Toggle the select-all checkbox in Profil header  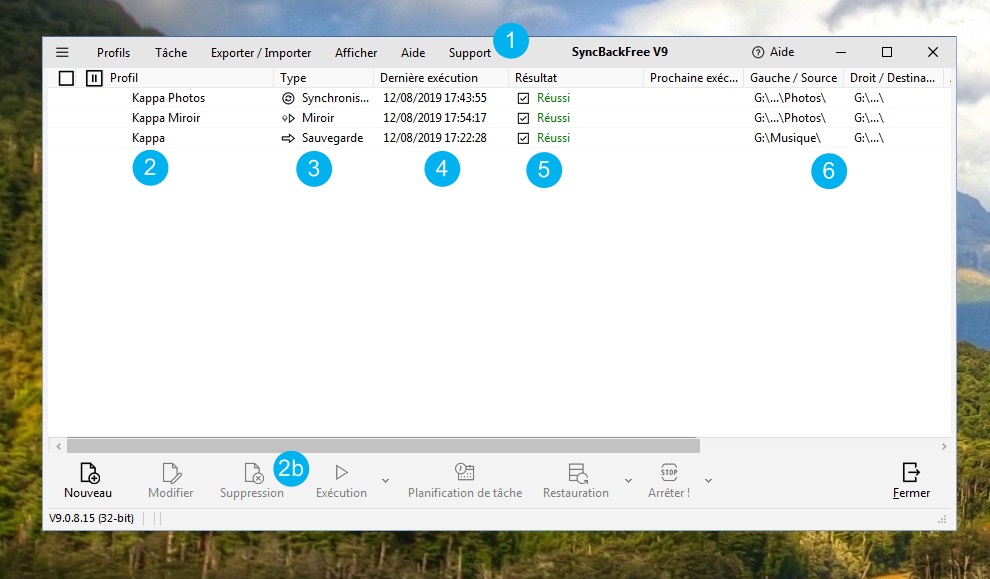[66, 78]
